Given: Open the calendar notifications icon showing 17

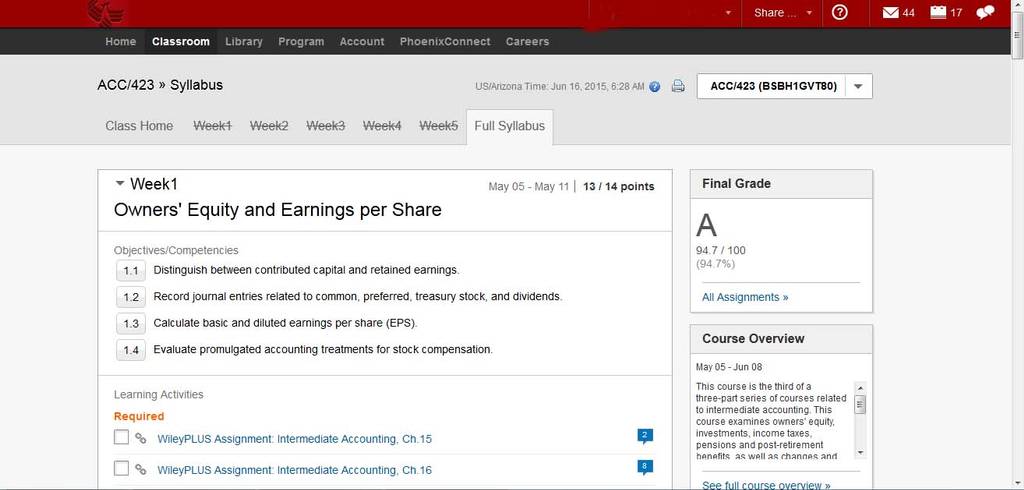Looking at the screenshot, I should [x=938, y=12].
